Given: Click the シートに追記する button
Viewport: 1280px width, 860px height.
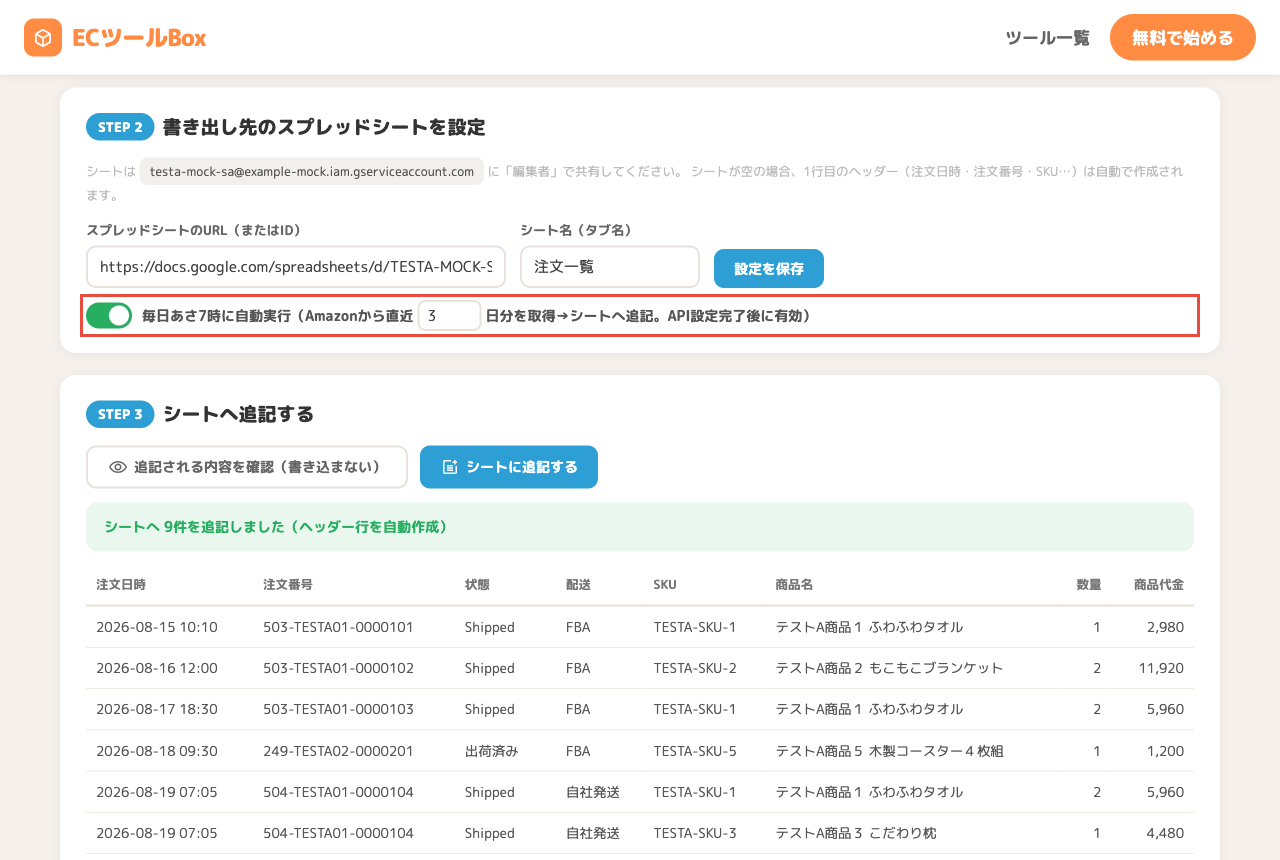Looking at the screenshot, I should pyautogui.click(x=509, y=467).
